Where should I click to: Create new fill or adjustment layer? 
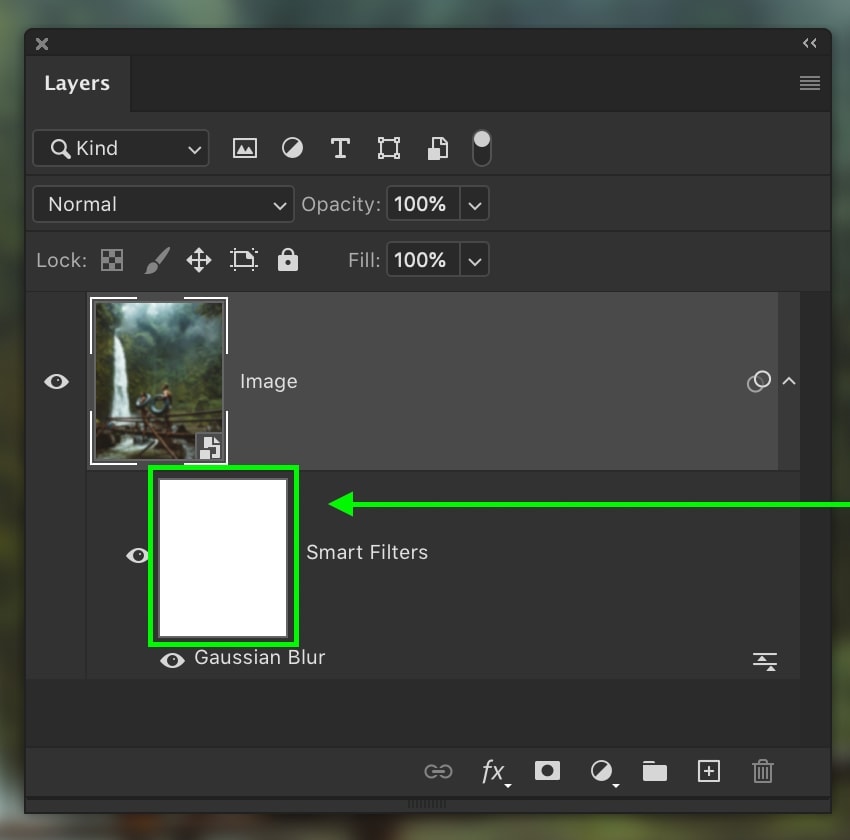click(x=603, y=772)
